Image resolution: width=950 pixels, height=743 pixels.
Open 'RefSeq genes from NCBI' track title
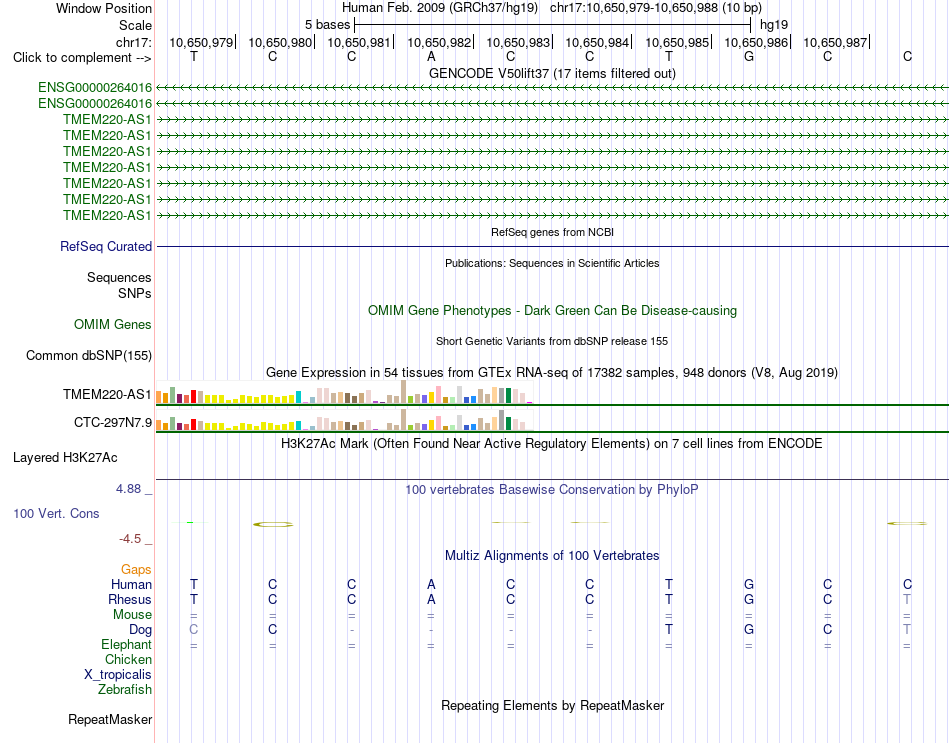tap(552, 232)
